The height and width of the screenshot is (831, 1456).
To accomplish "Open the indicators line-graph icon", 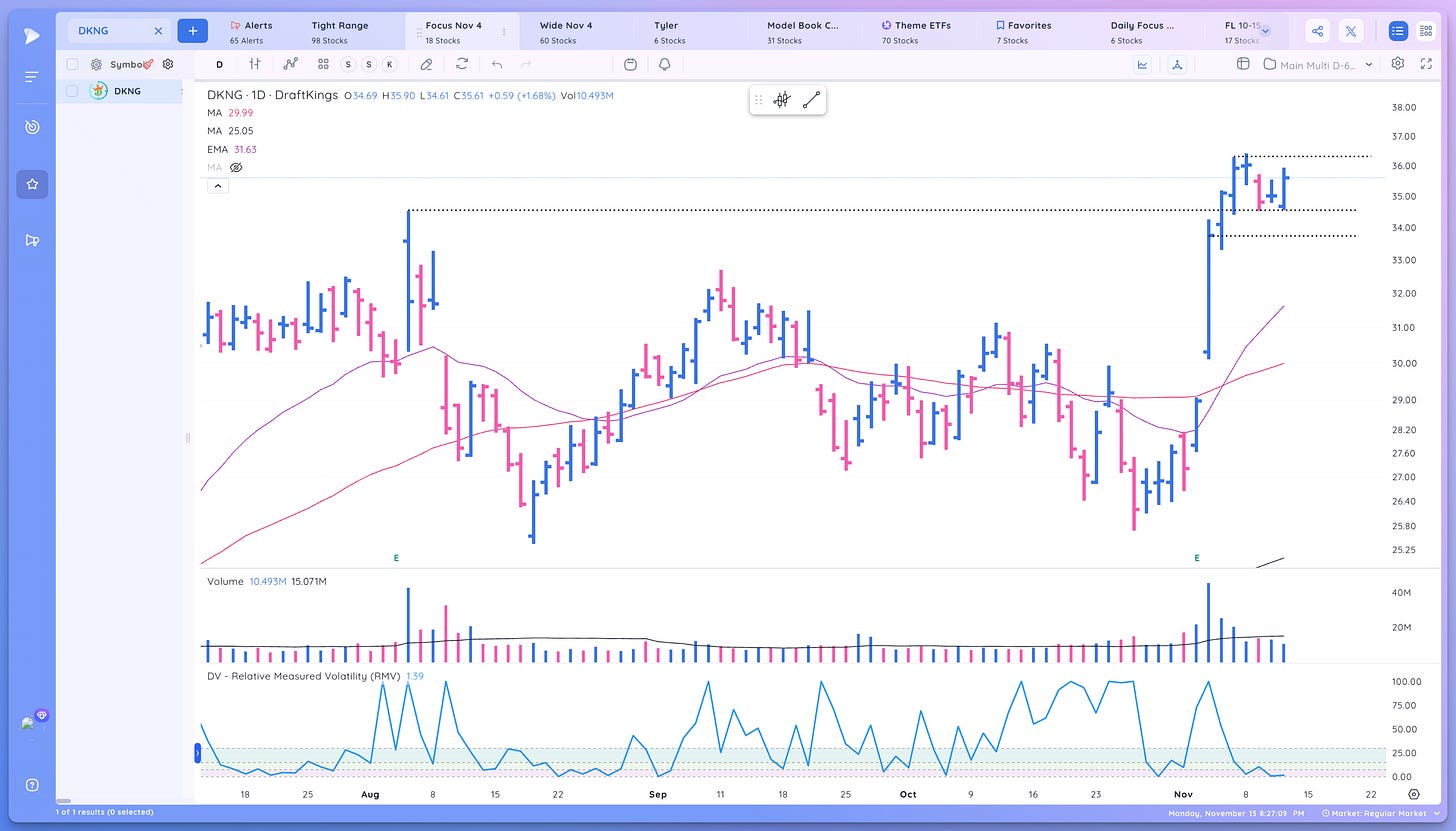I will (291, 64).
